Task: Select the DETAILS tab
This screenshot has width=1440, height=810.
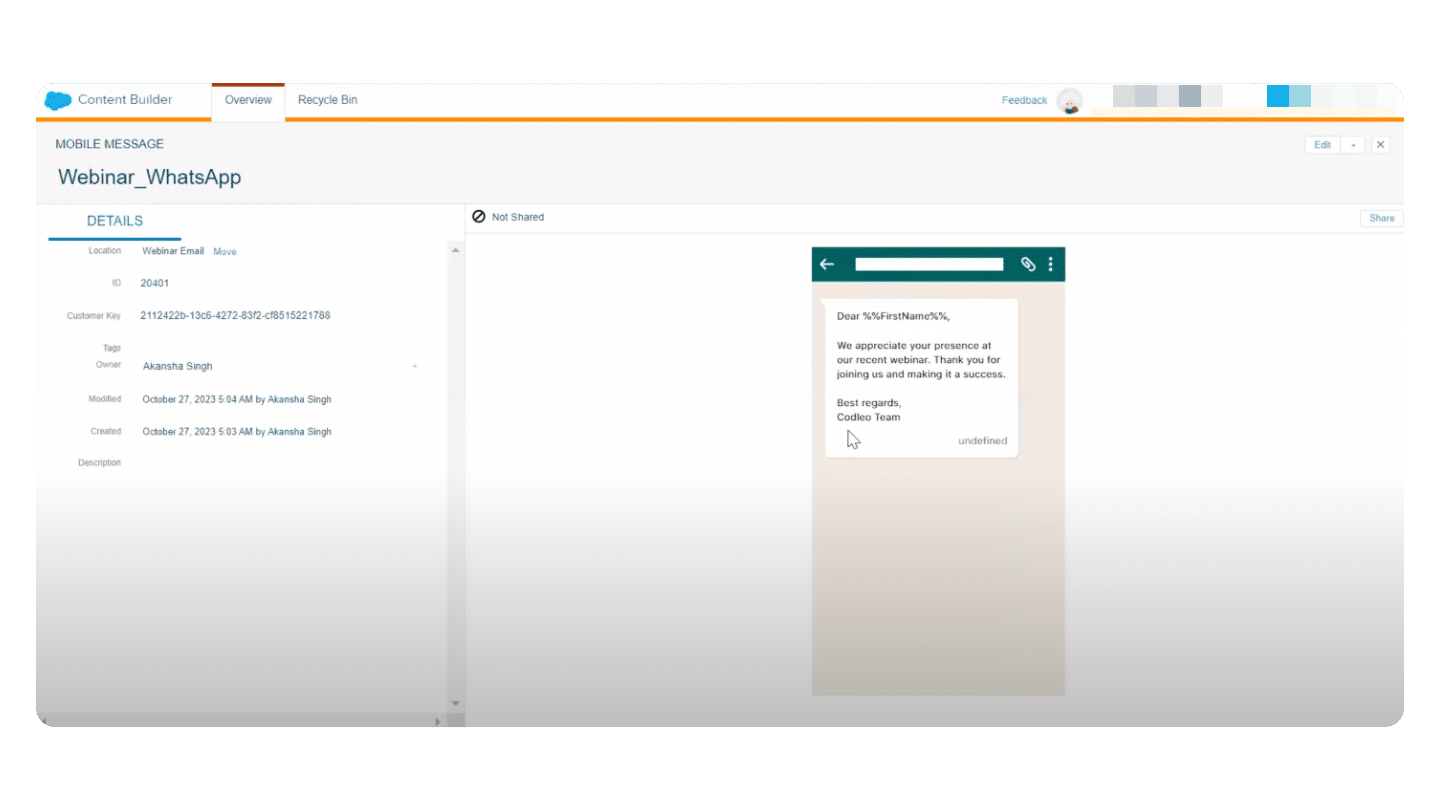Action: click(115, 221)
